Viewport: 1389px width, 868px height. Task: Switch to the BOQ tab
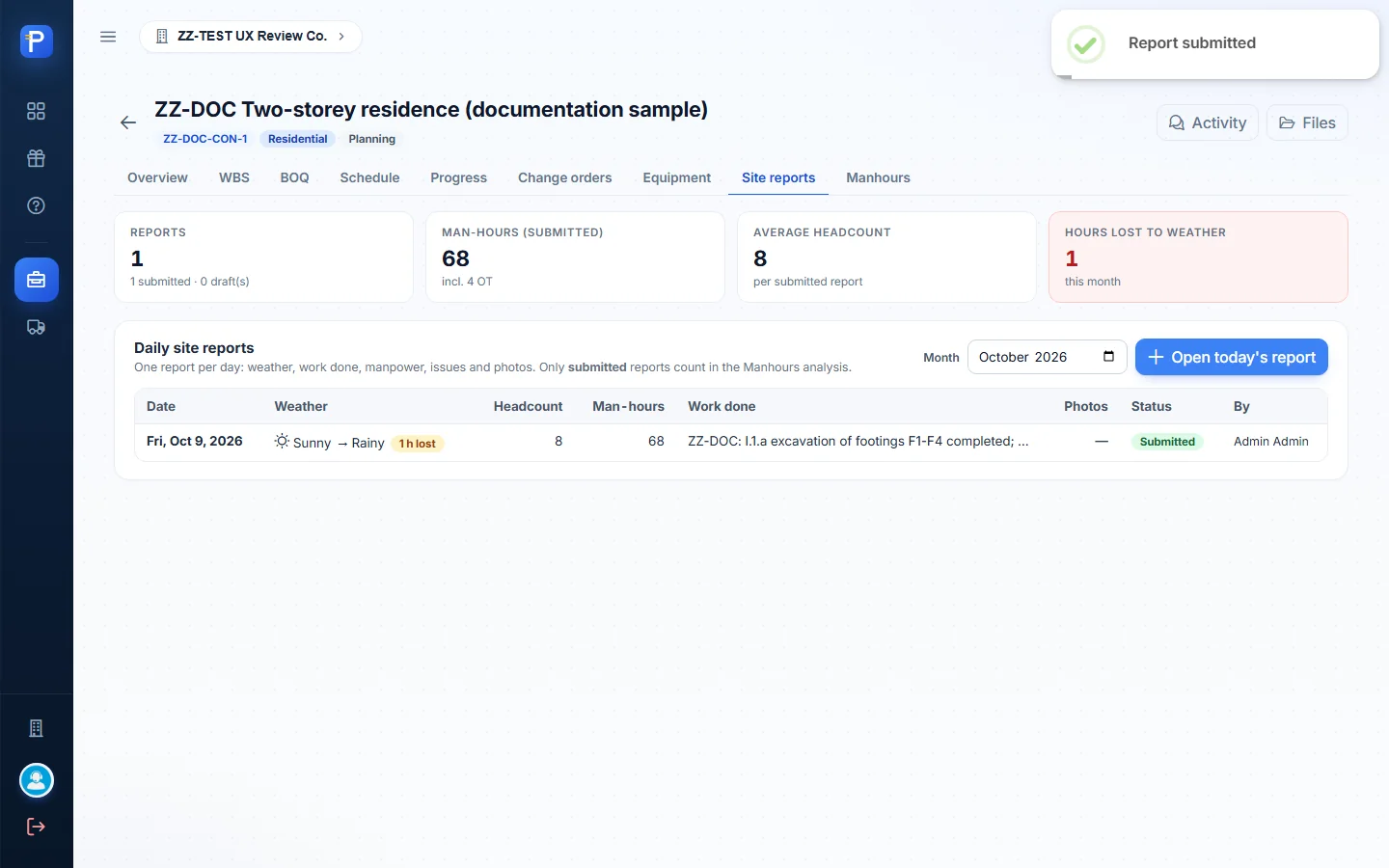pyautogui.click(x=295, y=177)
